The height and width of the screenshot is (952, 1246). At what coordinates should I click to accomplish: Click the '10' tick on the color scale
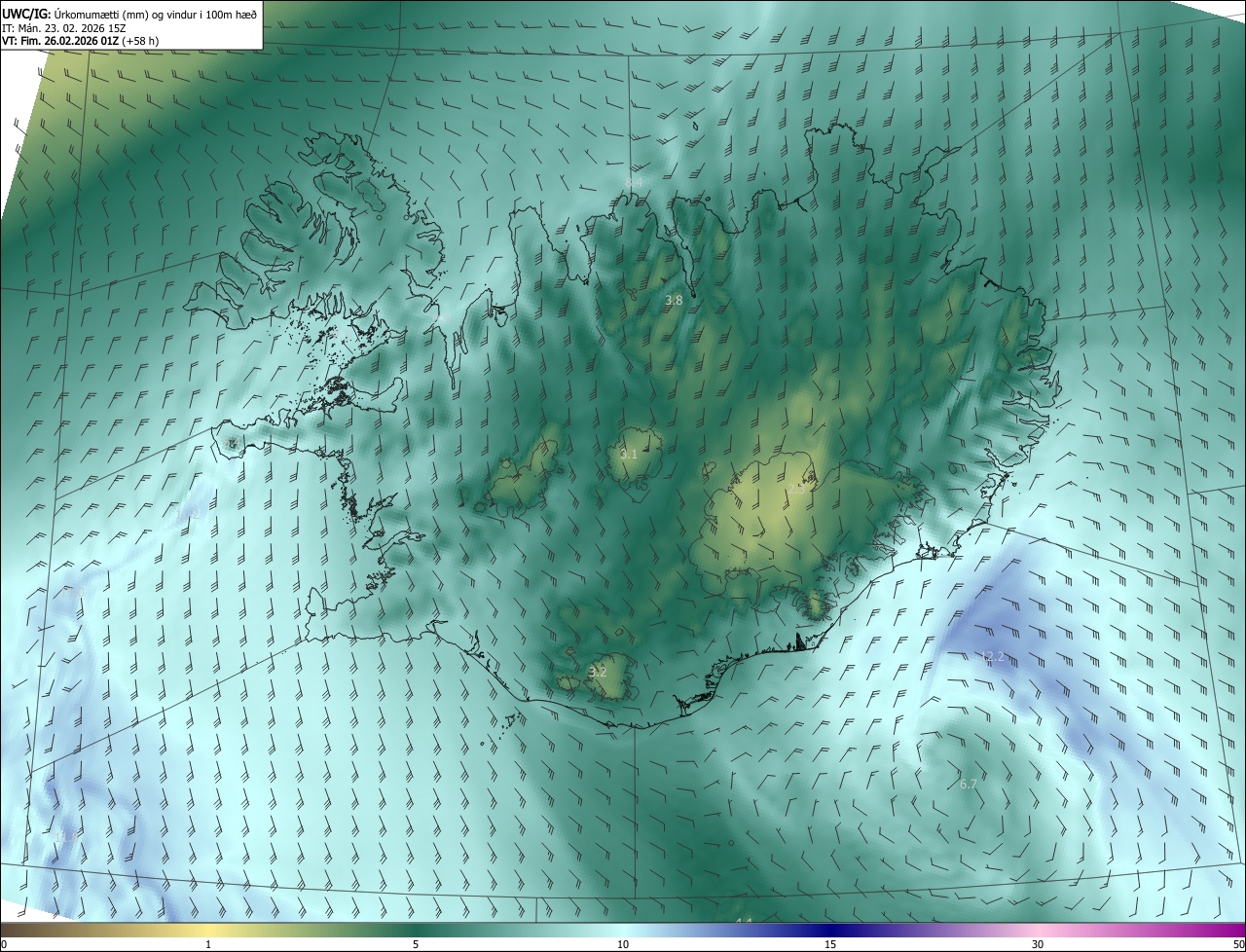(623, 944)
